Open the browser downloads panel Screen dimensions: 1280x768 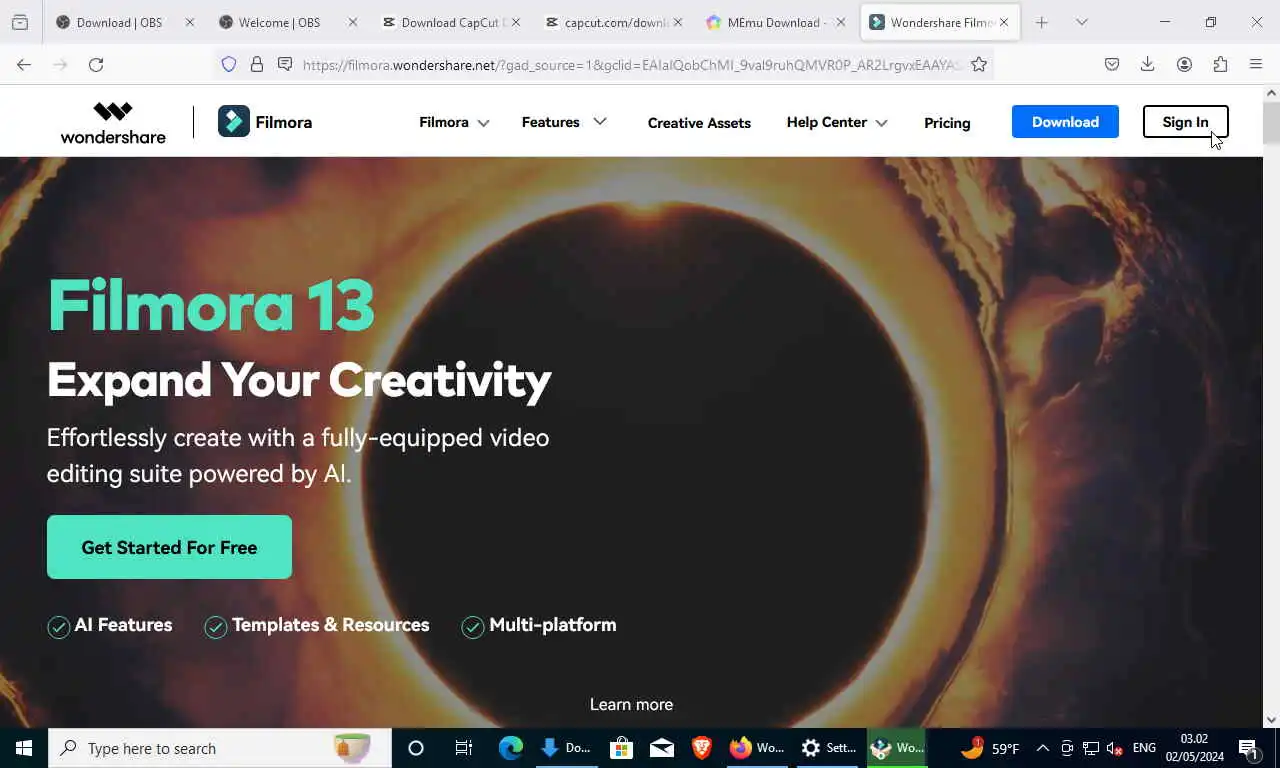tap(1148, 64)
